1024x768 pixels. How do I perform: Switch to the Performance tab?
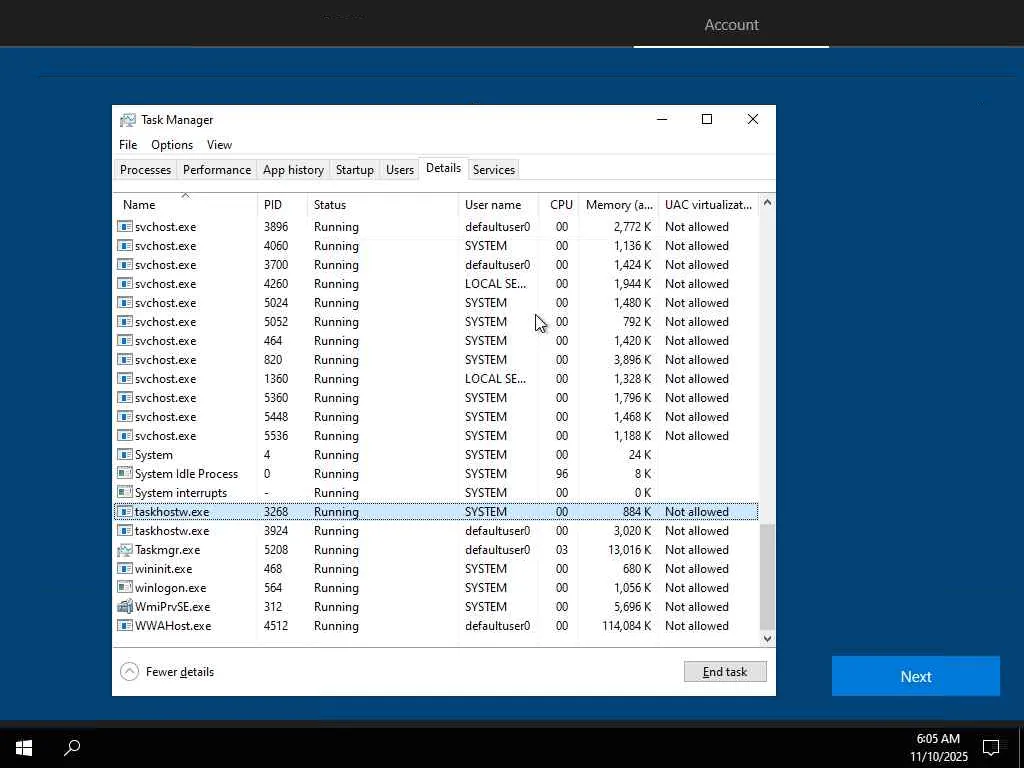pyautogui.click(x=217, y=170)
